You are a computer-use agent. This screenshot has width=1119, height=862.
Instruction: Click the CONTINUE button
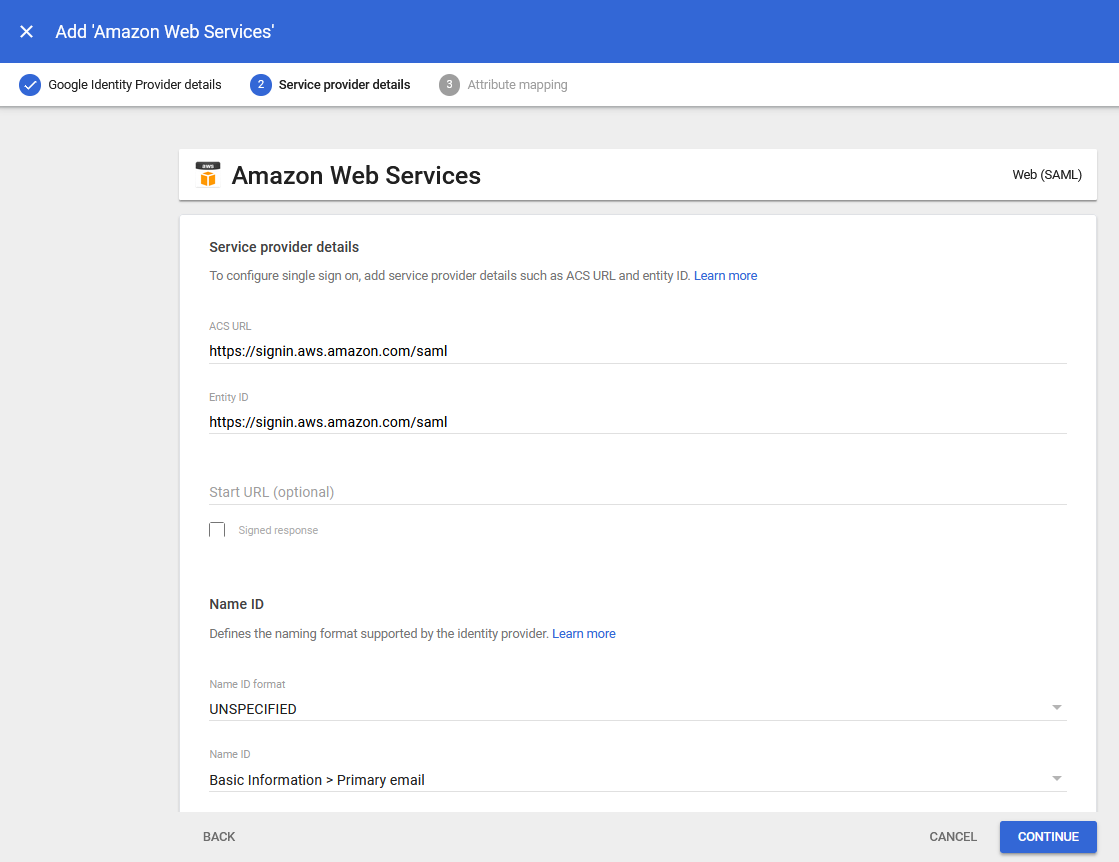(x=1048, y=837)
